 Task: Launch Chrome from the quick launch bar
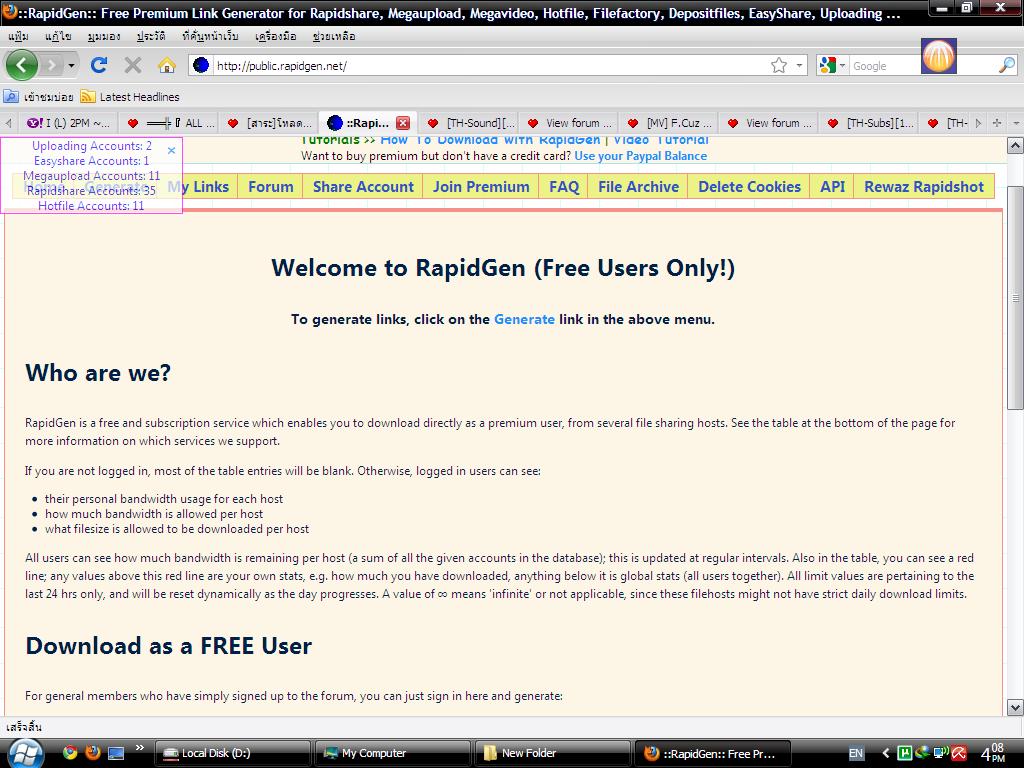click(70, 752)
